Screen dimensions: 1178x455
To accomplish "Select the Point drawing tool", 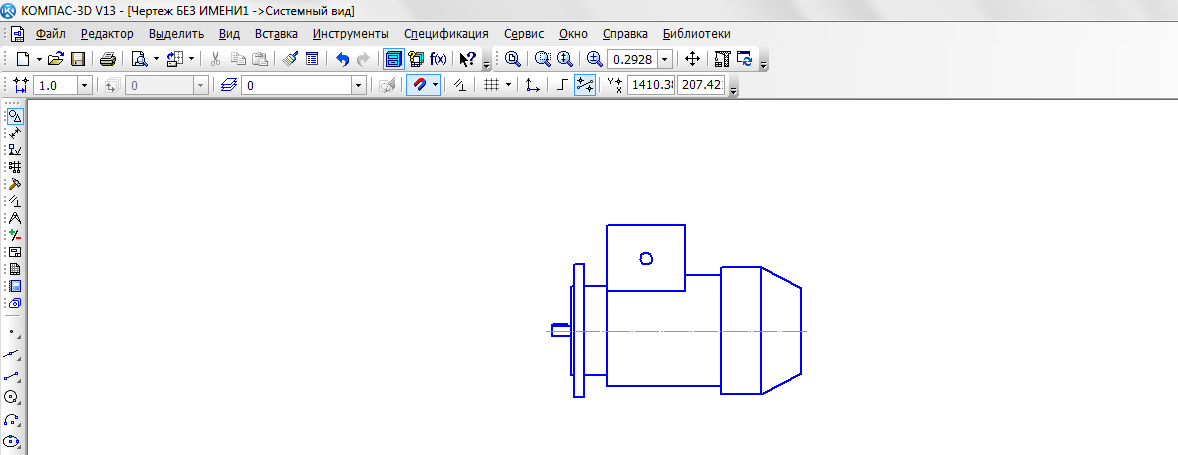I will [x=13, y=332].
